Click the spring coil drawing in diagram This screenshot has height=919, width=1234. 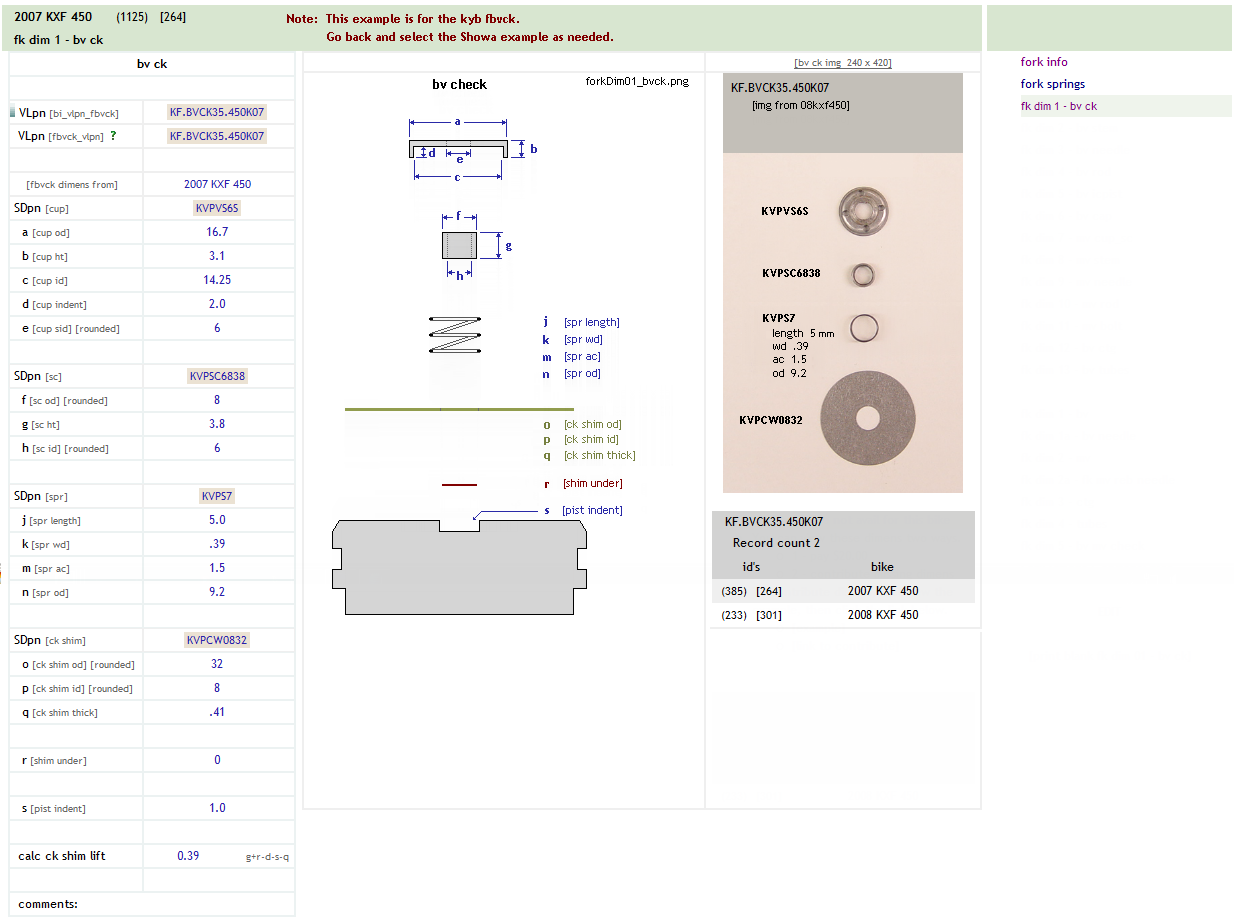point(456,334)
